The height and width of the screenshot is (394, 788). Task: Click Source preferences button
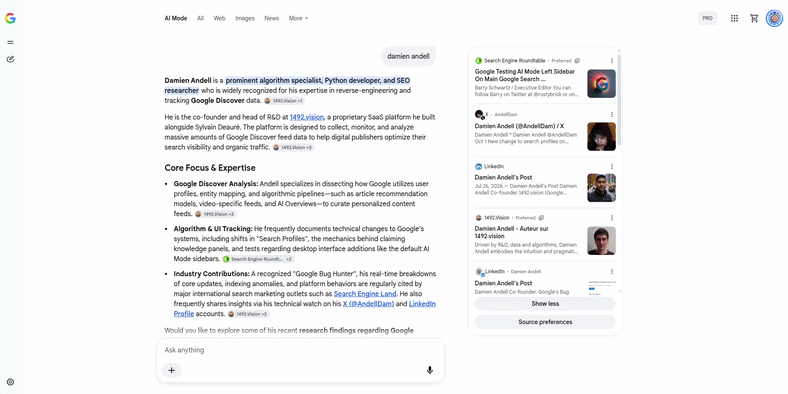coord(545,322)
